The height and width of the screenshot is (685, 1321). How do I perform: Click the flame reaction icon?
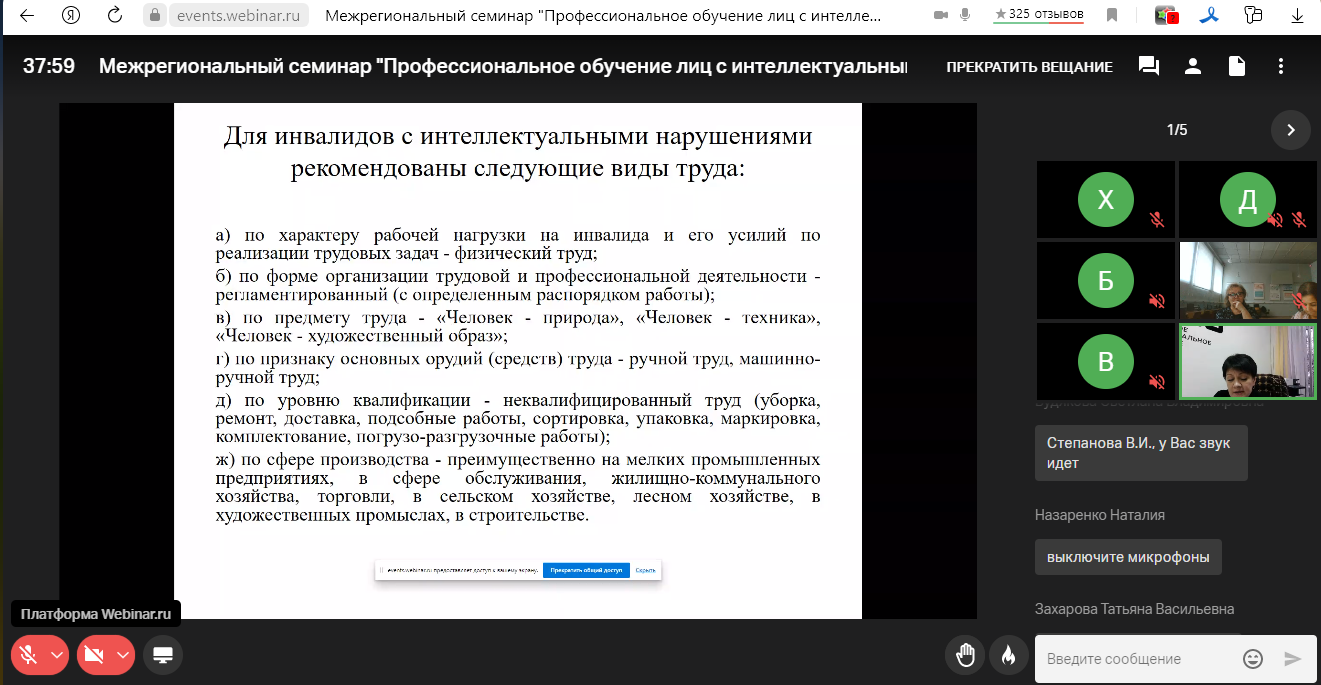(1008, 655)
